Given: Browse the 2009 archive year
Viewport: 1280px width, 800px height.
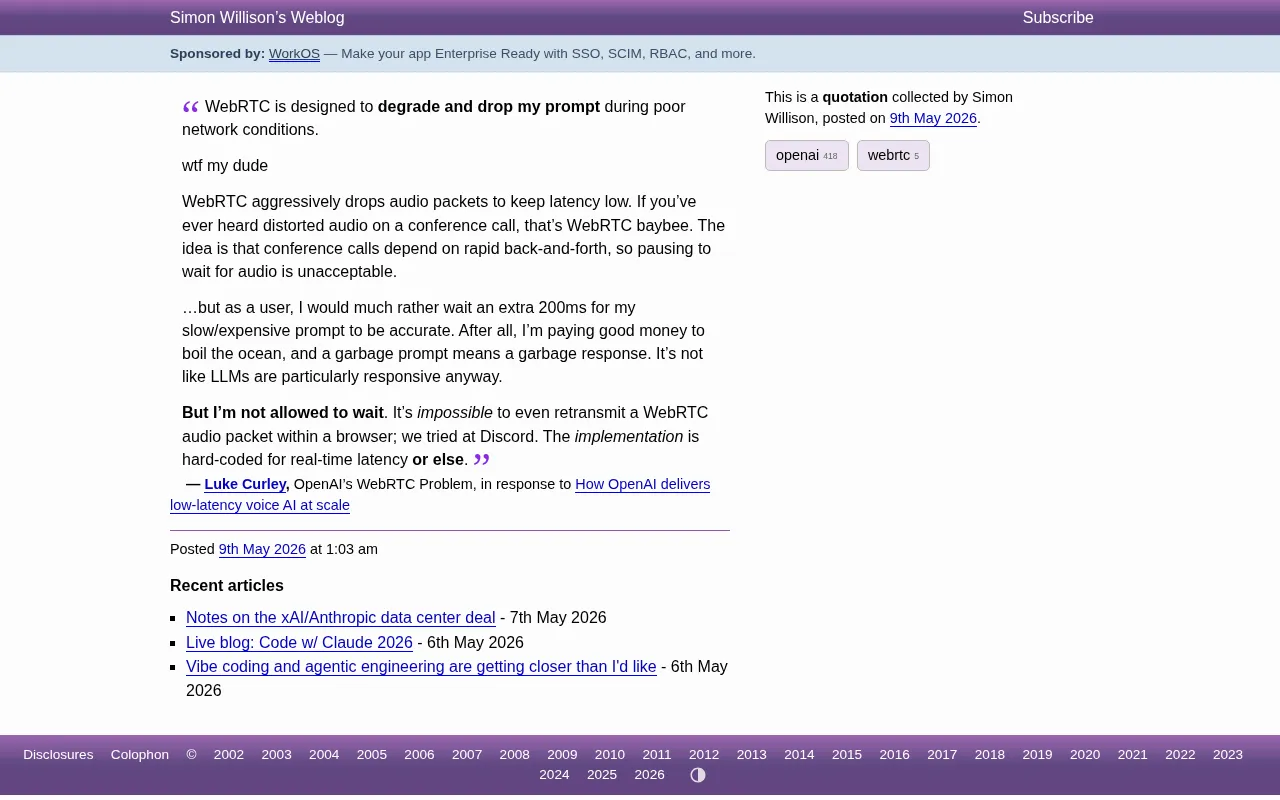Looking at the screenshot, I should (562, 755).
